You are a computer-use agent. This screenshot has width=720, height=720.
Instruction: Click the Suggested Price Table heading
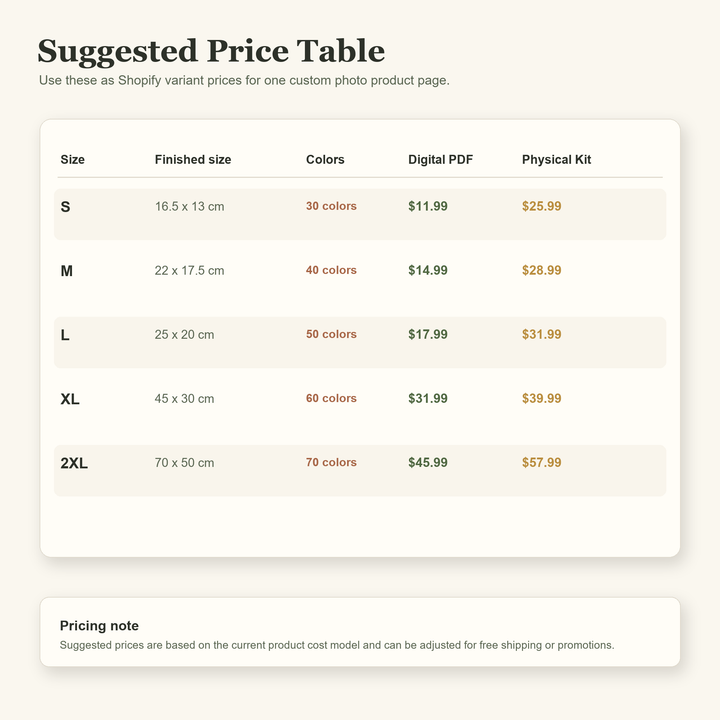[211, 51]
